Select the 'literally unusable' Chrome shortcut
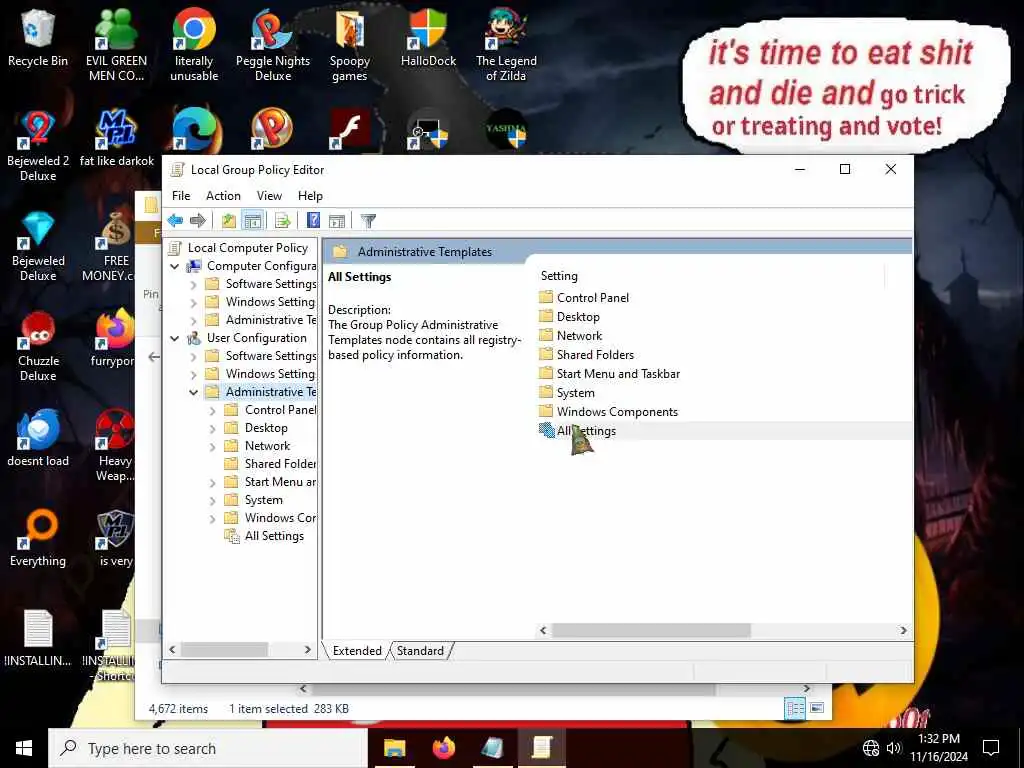 (x=194, y=44)
